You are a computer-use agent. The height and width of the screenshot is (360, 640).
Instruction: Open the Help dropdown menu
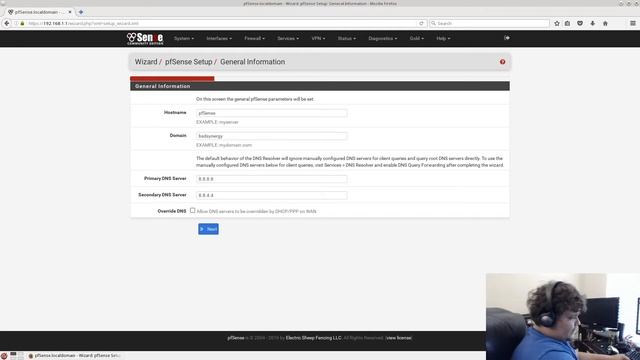pos(443,38)
